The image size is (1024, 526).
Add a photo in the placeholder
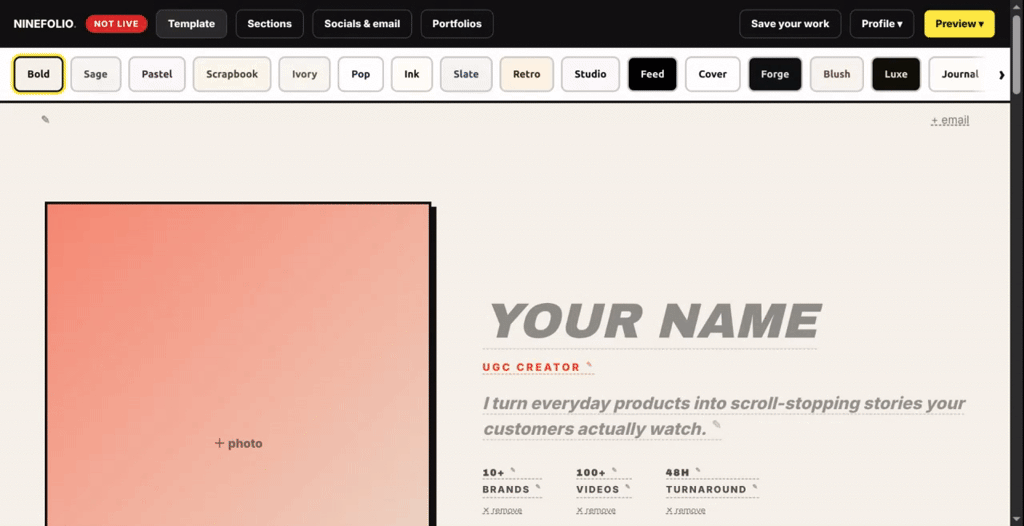[238, 444]
